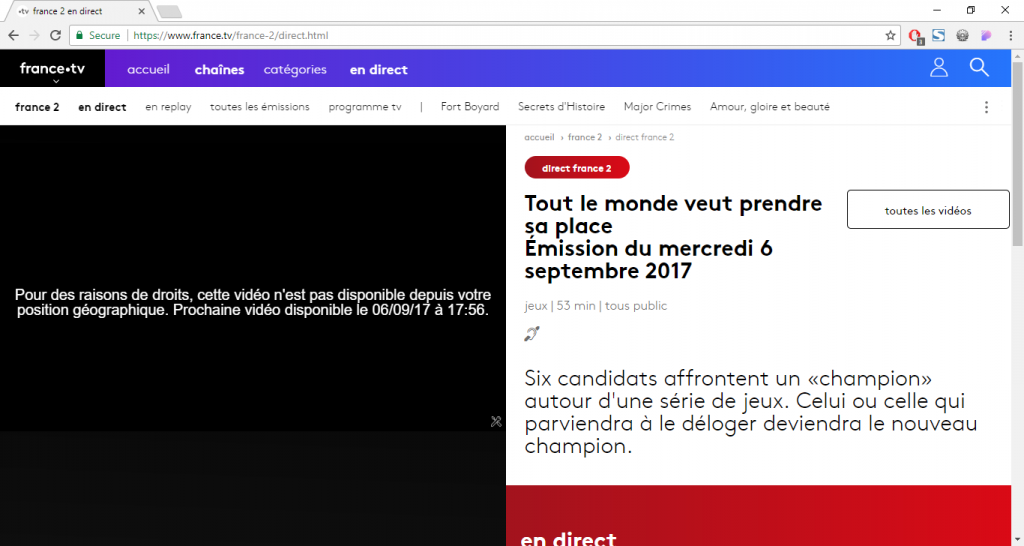Viewport: 1024px width, 546px height.
Task: Minimize the browser window
Action: (936, 10)
